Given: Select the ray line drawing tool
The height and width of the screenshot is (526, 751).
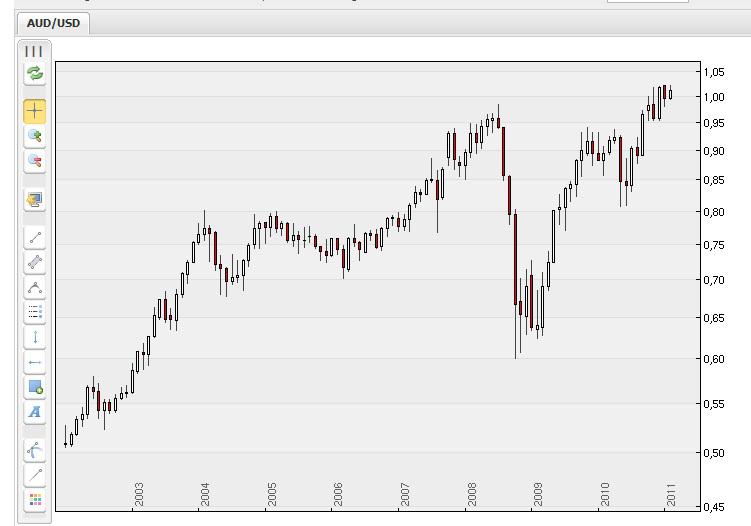Looking at the screenshot, I should coord(34,476).
